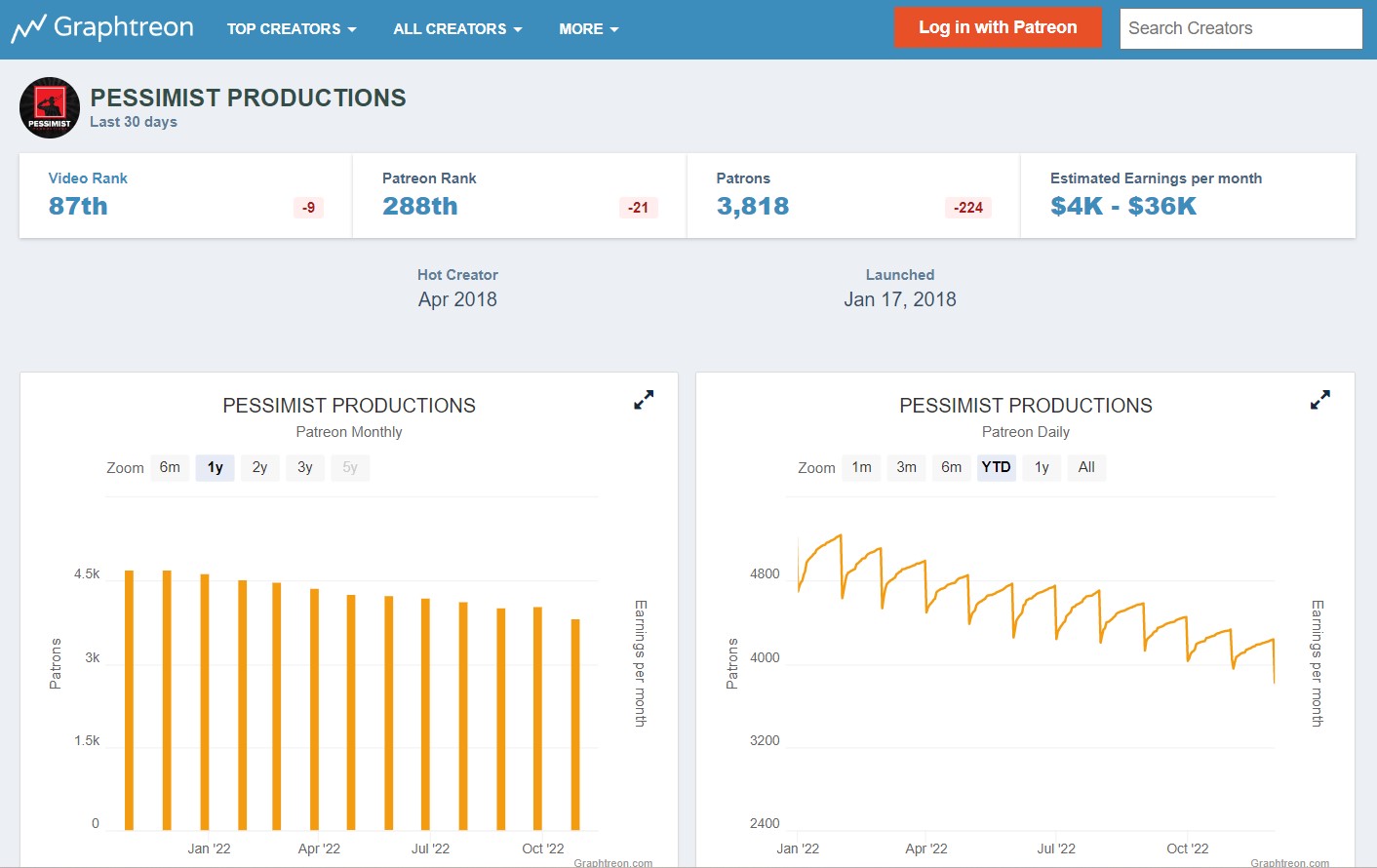Click the 3,818 patrons count
Image resolution: width=1377 pixels, height=868 pixels.
(x=753, y=206)
